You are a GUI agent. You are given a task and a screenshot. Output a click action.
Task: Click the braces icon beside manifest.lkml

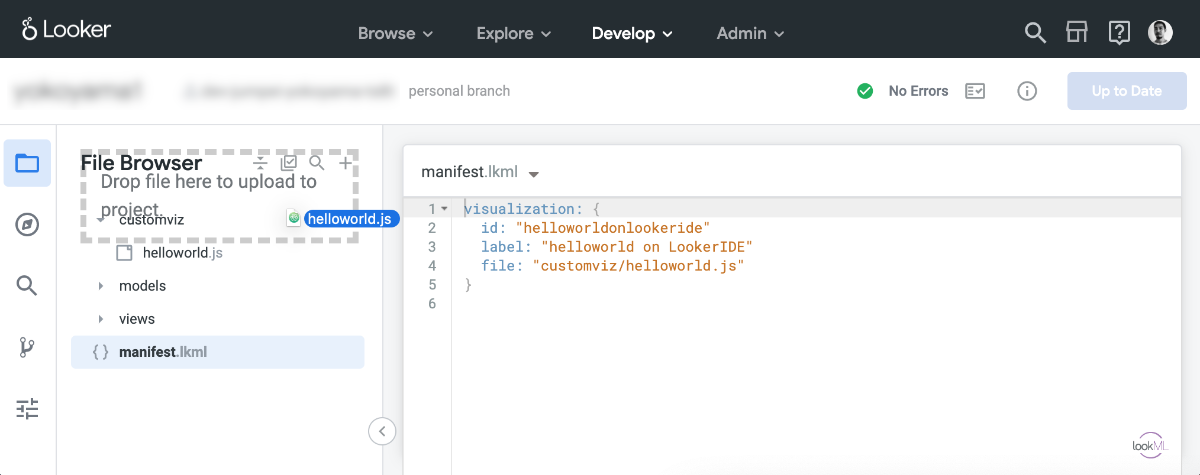coord(100,352)
